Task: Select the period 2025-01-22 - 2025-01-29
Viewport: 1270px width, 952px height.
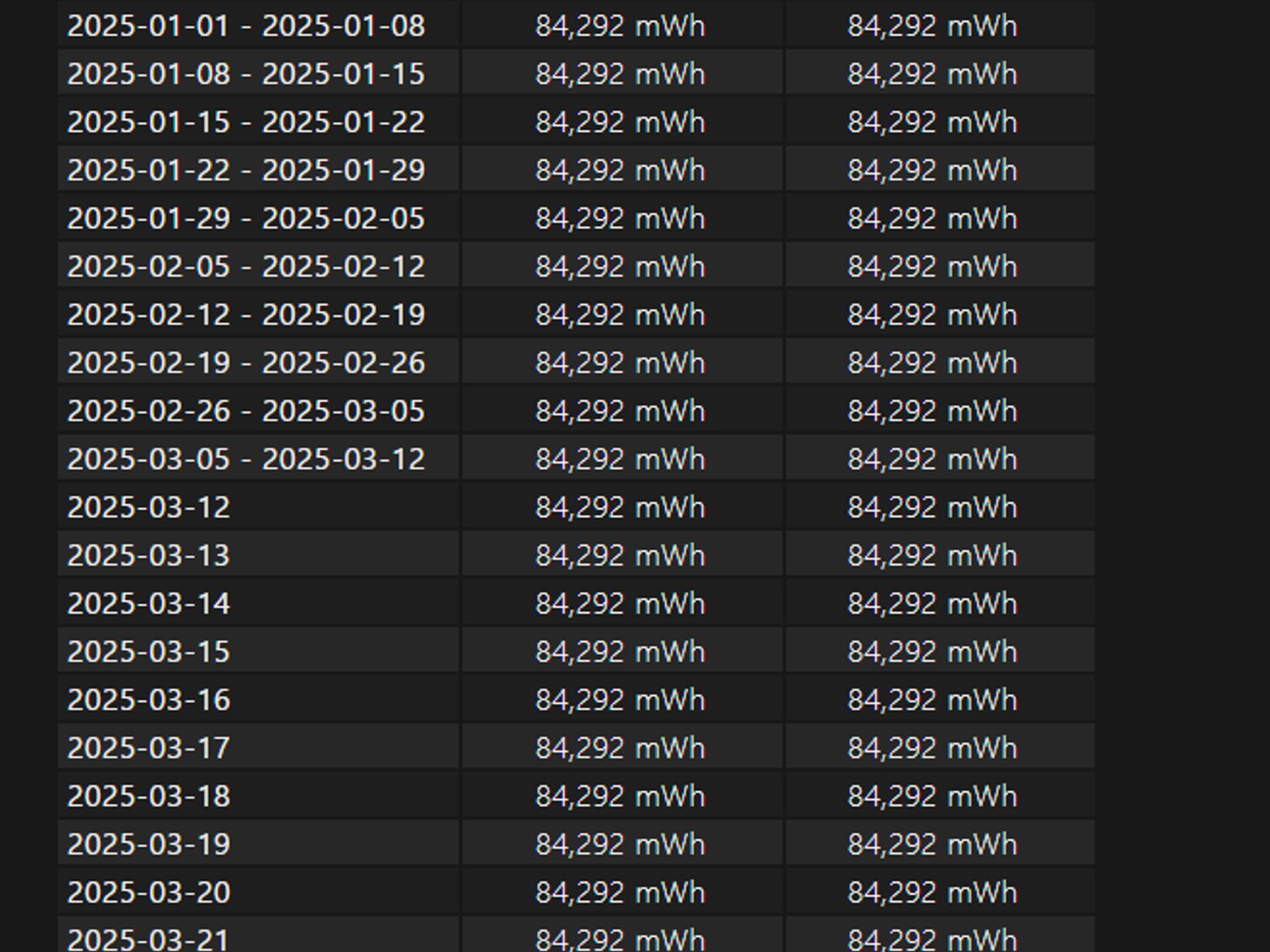Action: pos(246,170)
